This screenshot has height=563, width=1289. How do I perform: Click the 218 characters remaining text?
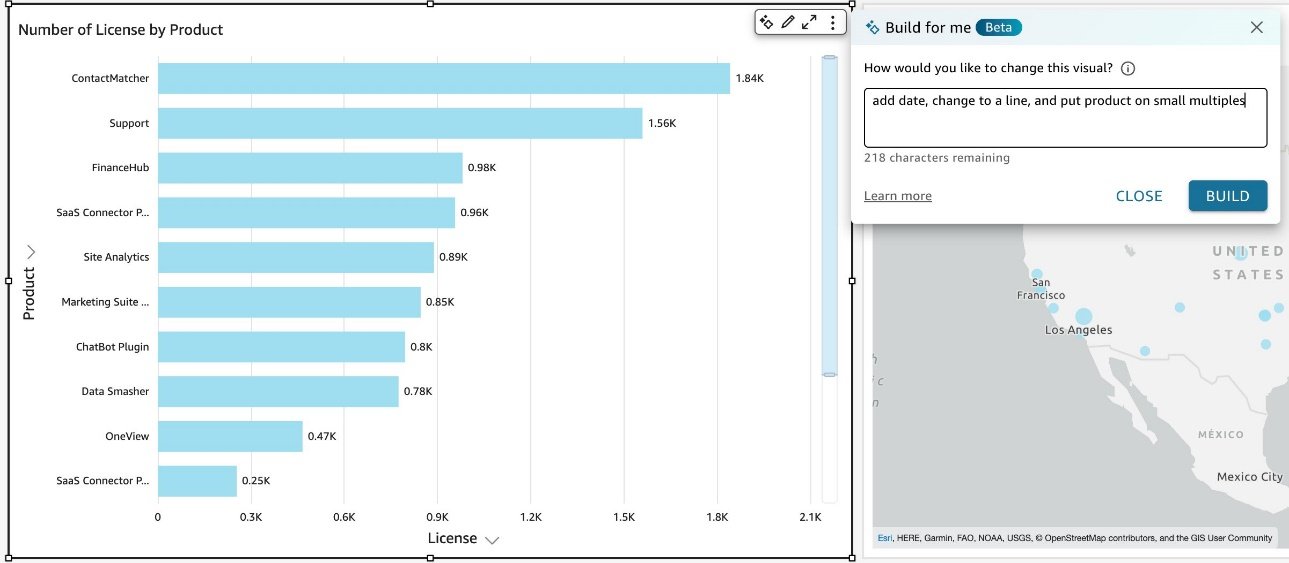[937, 158]
